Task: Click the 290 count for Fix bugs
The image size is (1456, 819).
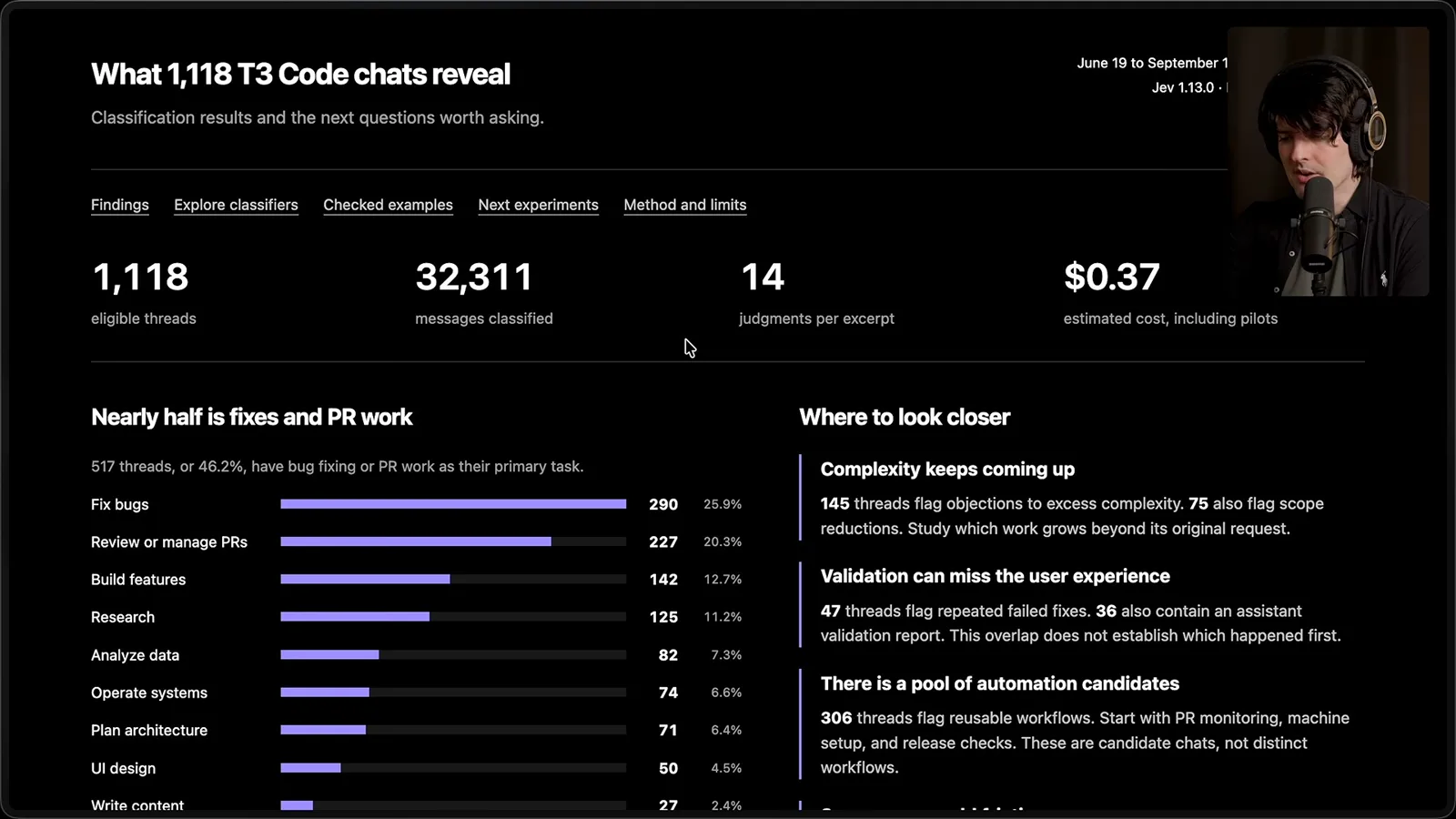Action: pyautogui.click(x=663, y=504)
